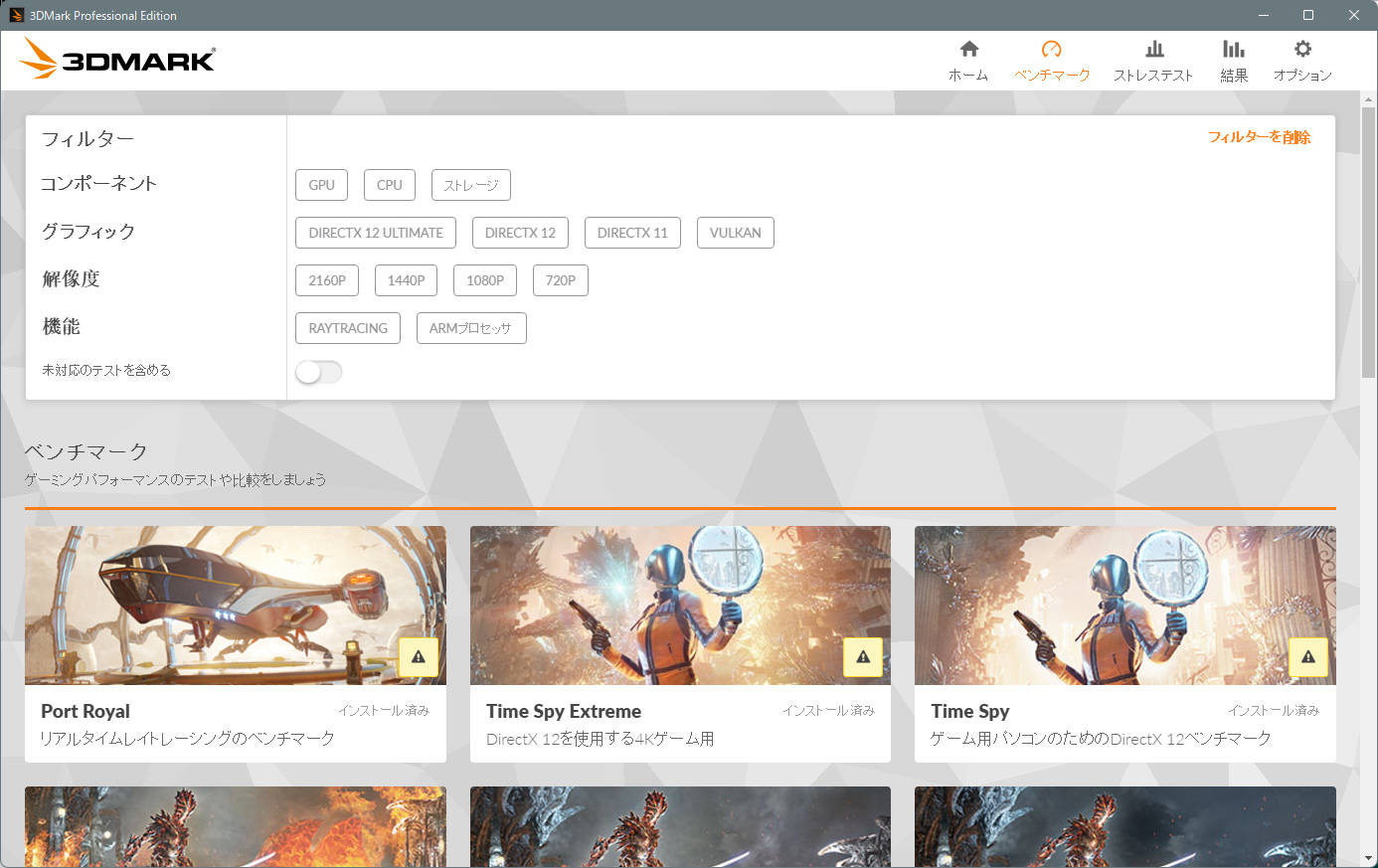
Task: Click the グラフィック filter row label
Action: click(x=87, y=232)
